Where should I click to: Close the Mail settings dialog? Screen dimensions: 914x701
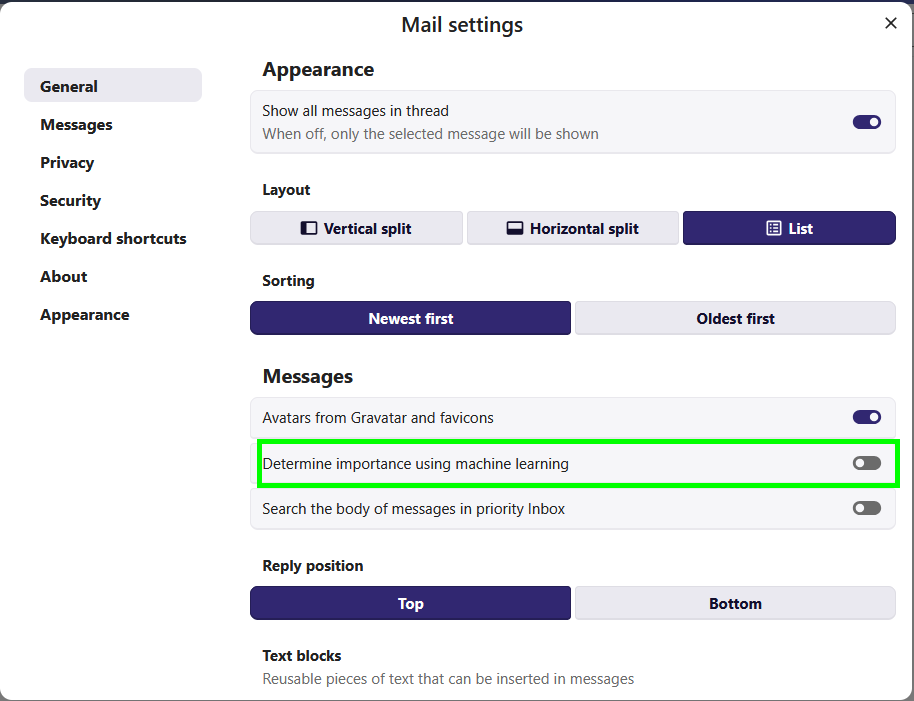(x=890, y=23)
